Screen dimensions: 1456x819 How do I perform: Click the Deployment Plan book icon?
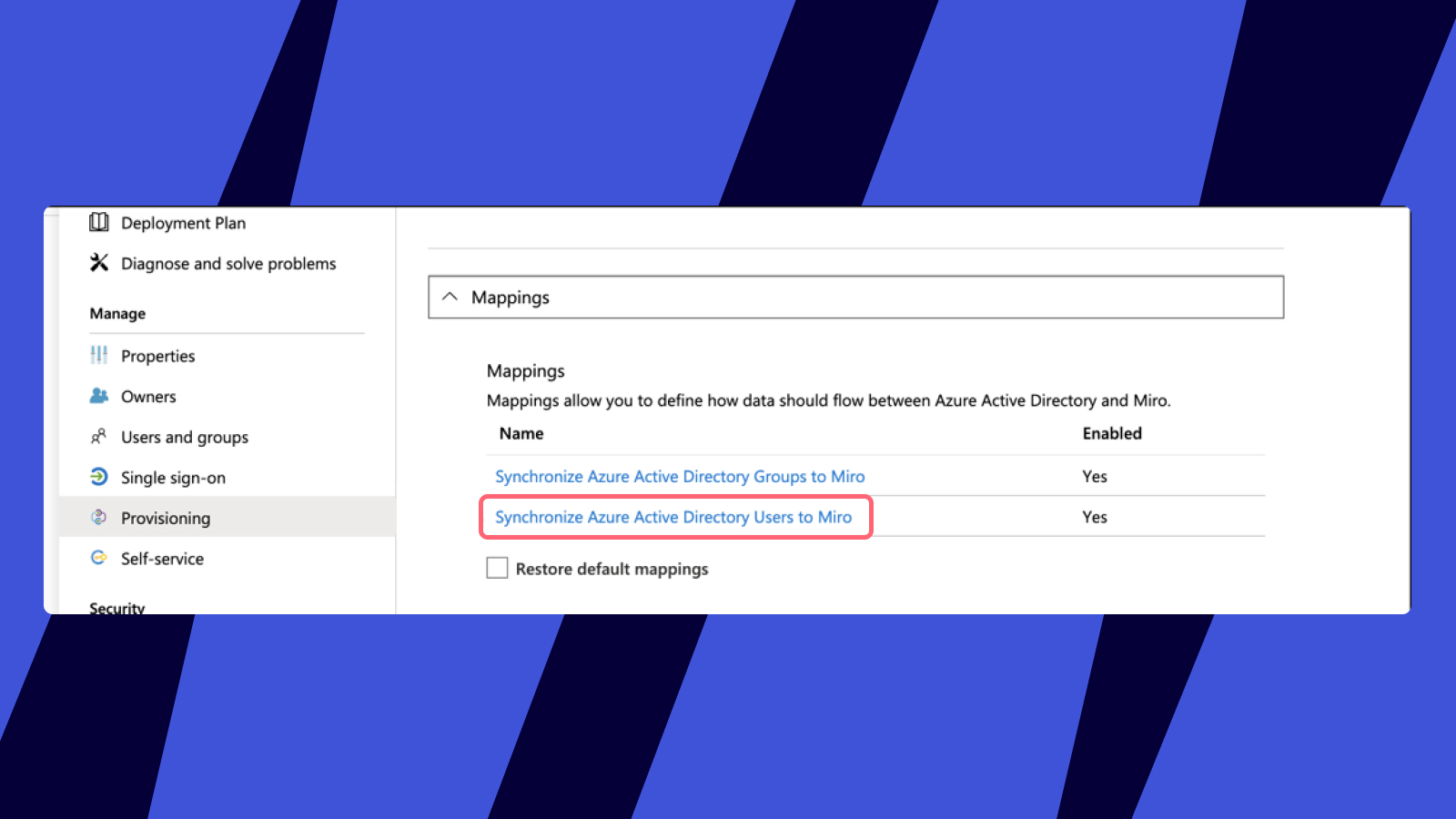point(98,223)
